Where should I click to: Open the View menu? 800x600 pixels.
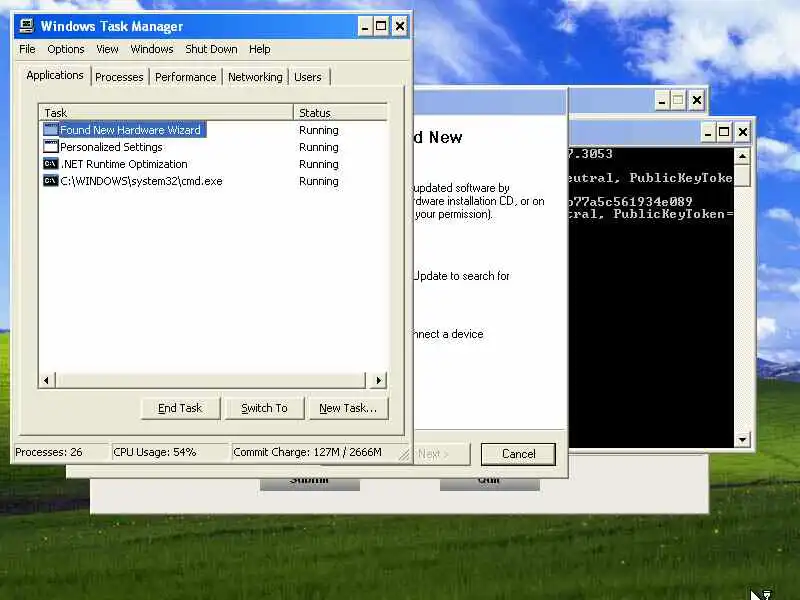click(x=107, y=49)
